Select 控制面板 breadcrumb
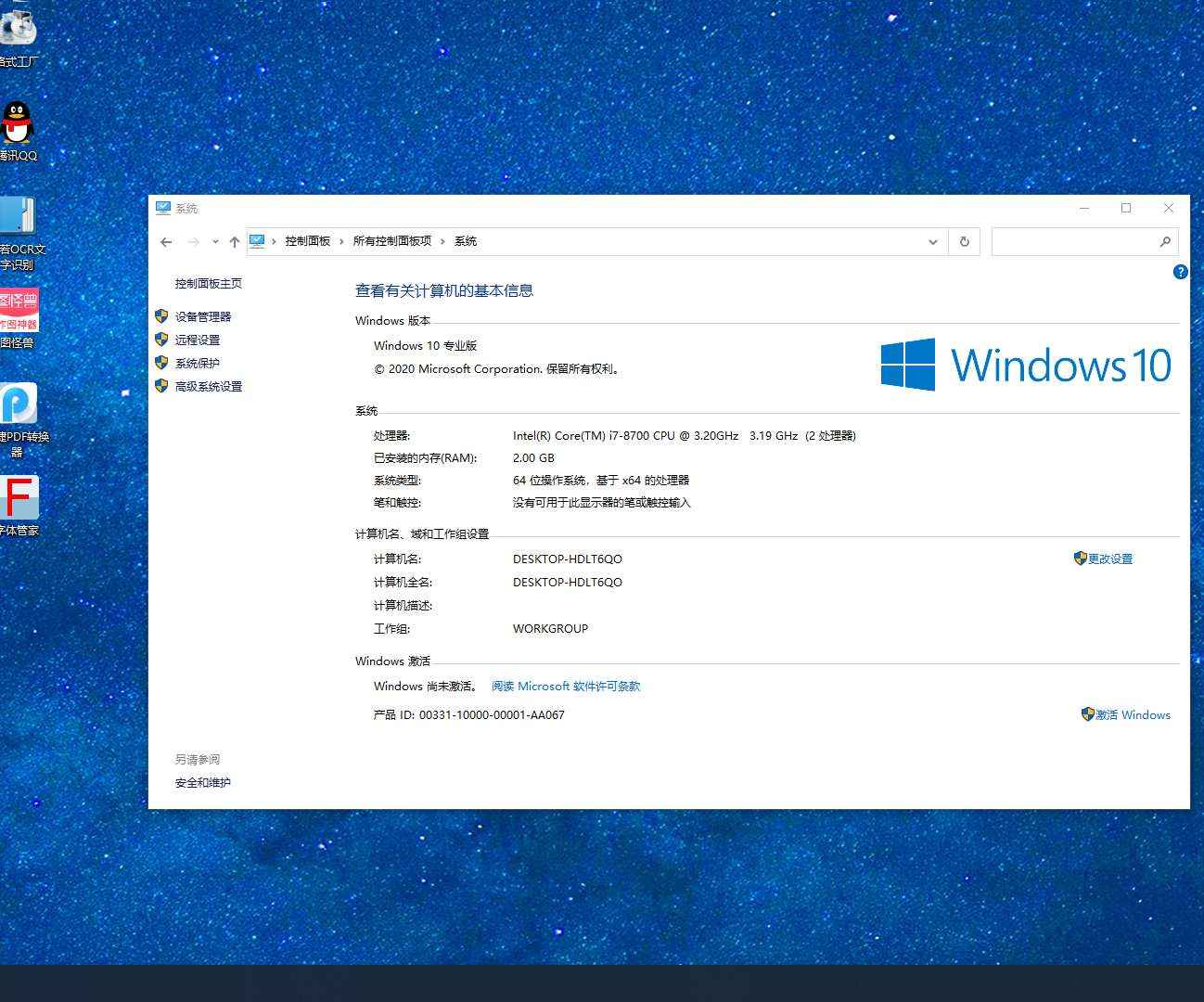 [308, 241]
